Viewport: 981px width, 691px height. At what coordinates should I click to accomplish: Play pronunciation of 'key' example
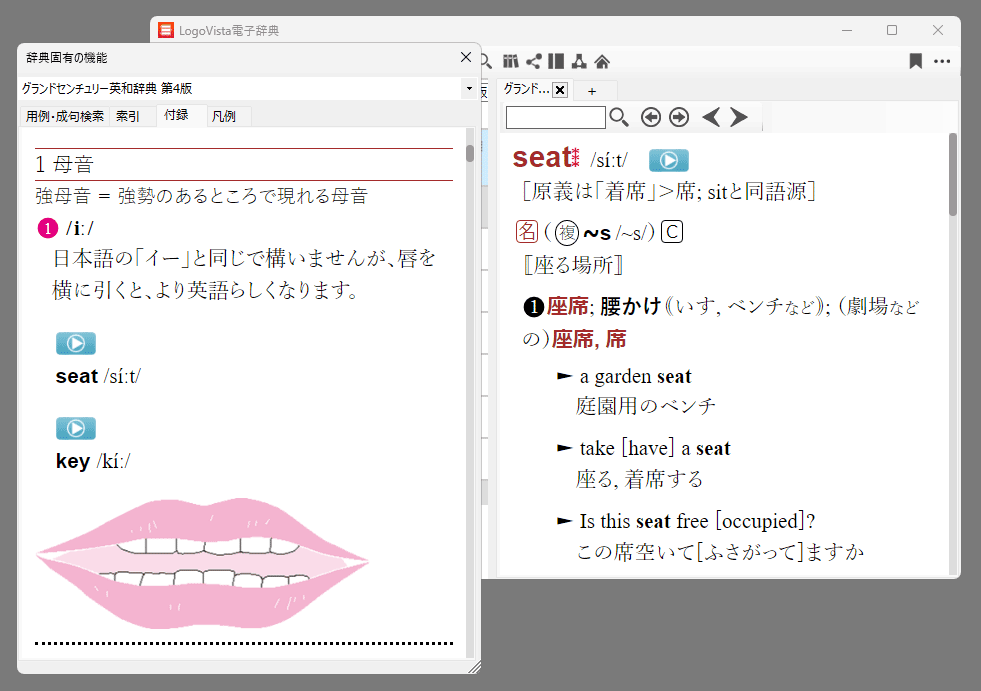coord(76,429)
